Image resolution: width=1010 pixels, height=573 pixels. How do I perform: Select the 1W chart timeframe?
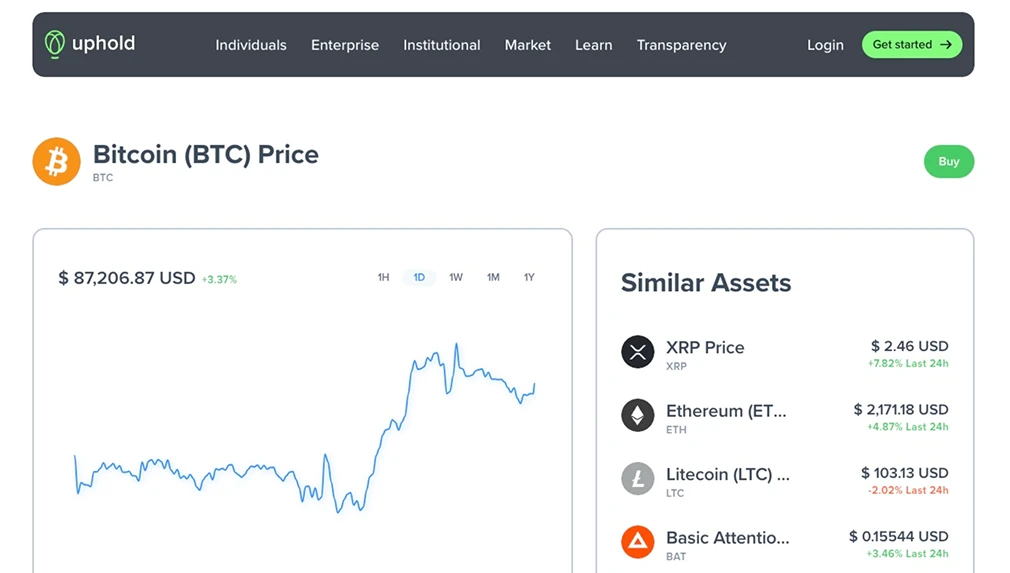[x=456, y=277]
